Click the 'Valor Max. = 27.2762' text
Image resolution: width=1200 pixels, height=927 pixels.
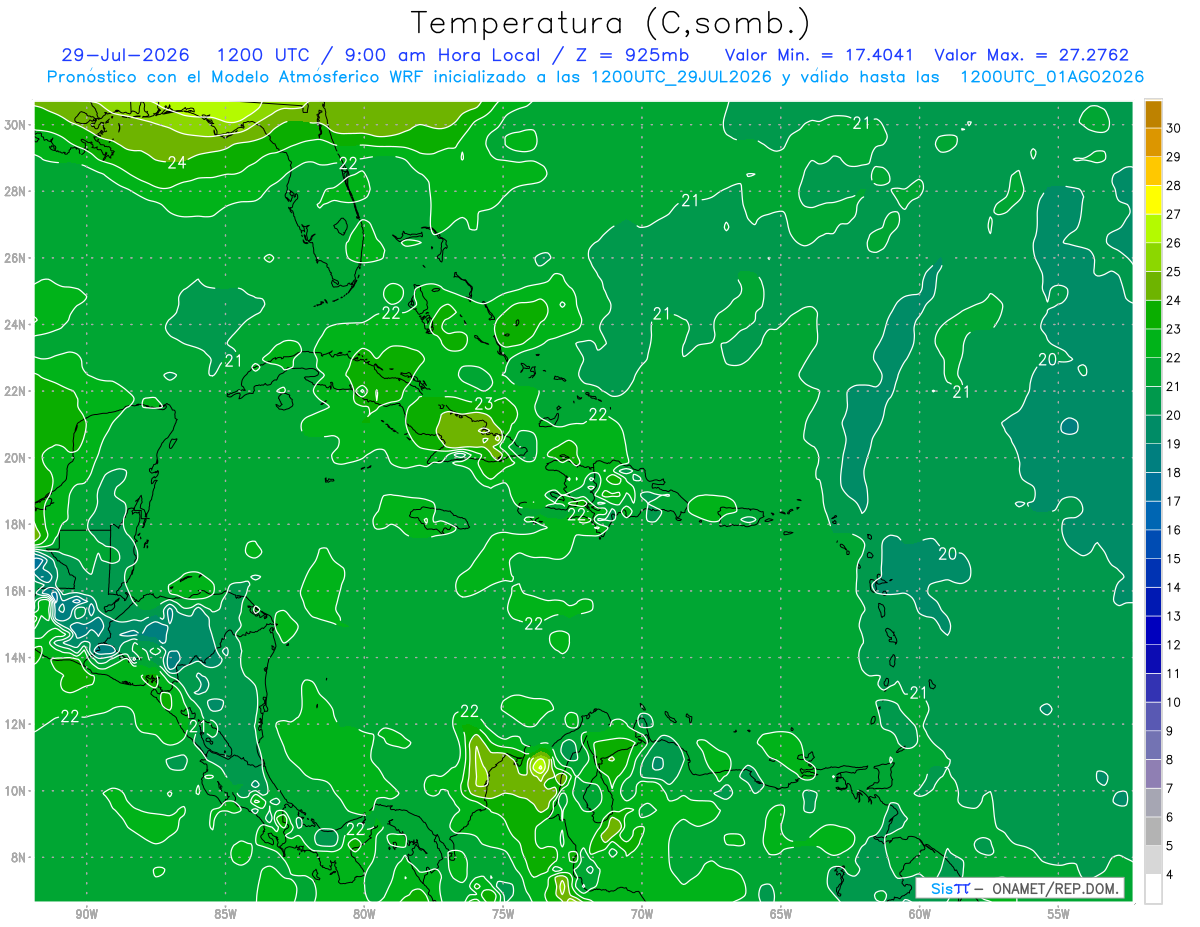[1031, 55]
